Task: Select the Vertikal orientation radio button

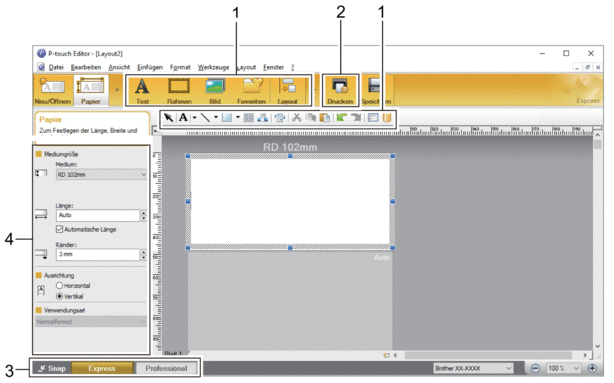Action: coord(60,296)
